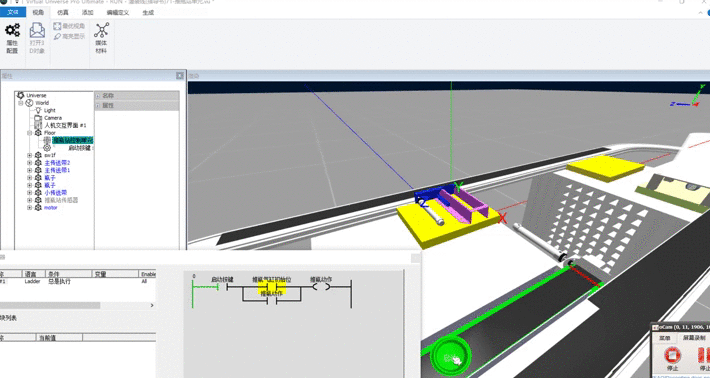Viewport: 710px width, 378px height.
Task: Expand the 主传送带2 tree node
Action: pos(29,163)
